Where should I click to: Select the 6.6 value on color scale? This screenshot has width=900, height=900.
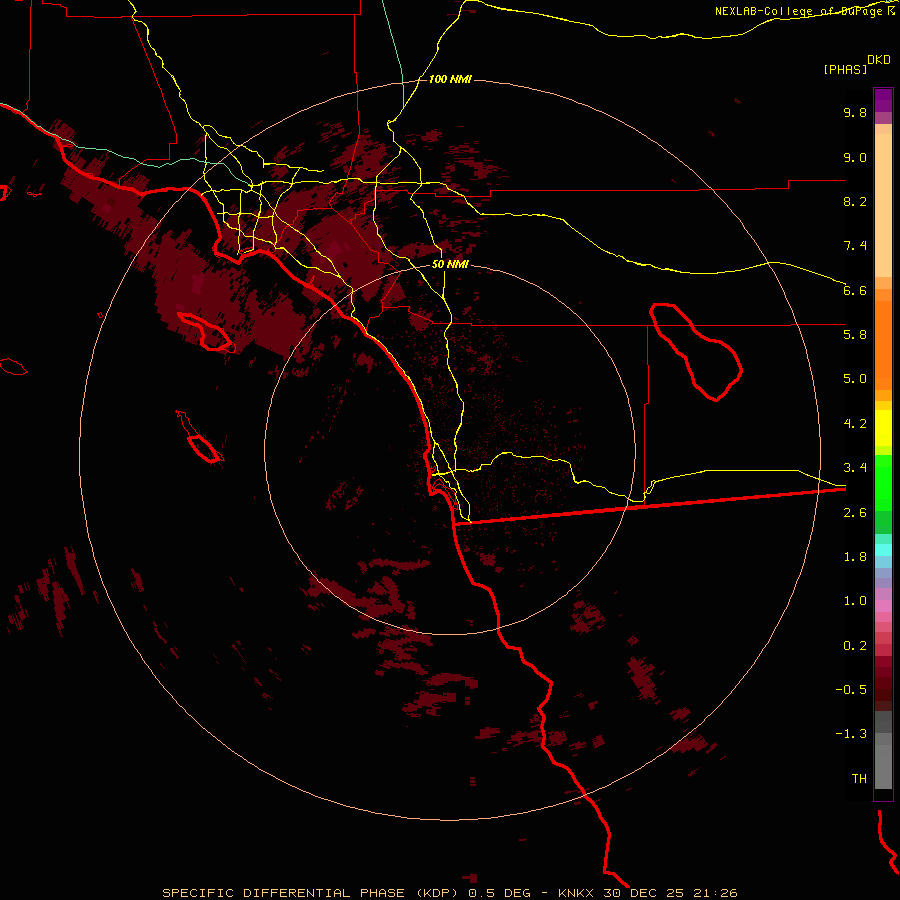point(855,290)
